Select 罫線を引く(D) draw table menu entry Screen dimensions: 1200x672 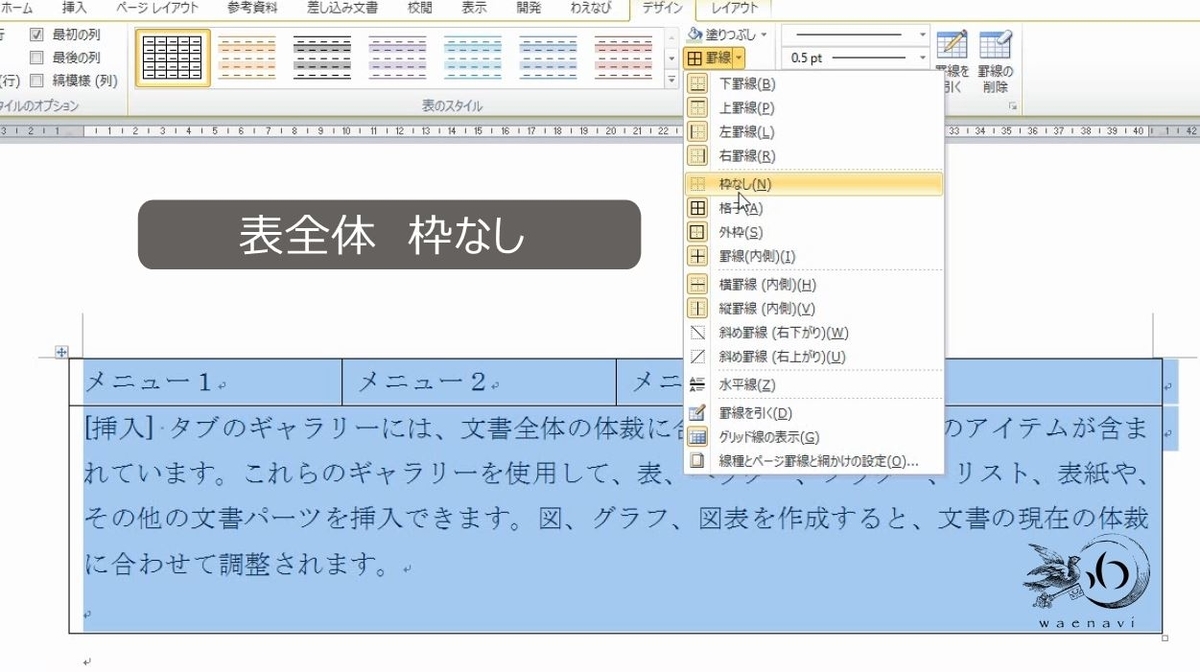(813, 412)
